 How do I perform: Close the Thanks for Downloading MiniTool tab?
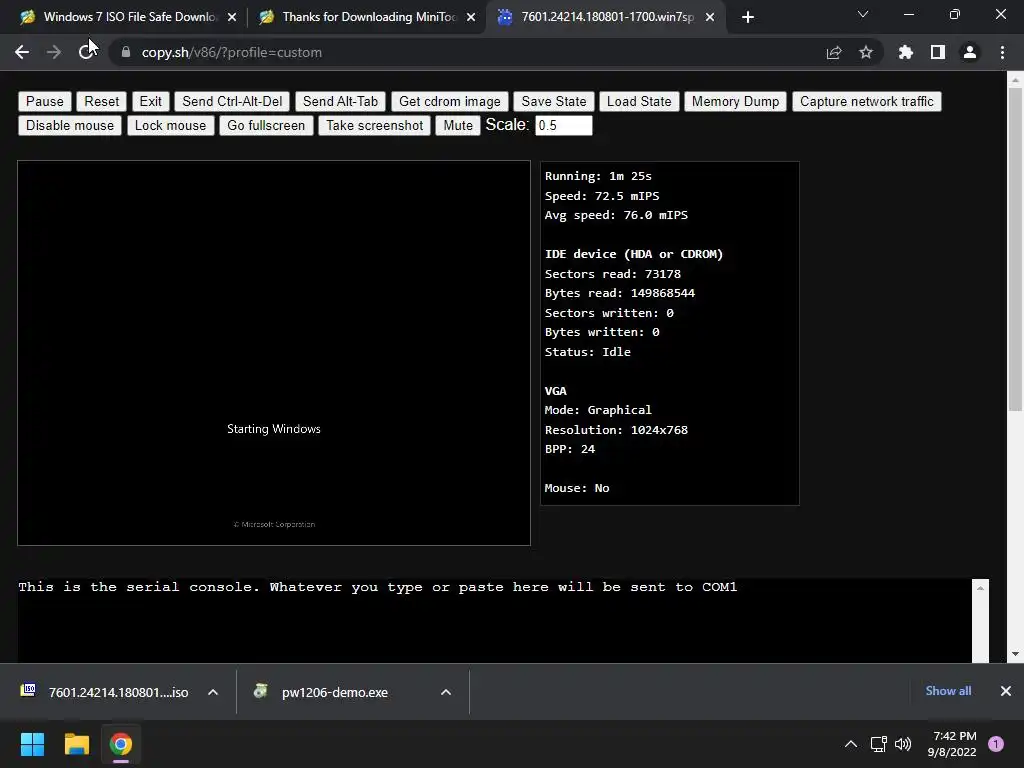click(x=471, y=17)
